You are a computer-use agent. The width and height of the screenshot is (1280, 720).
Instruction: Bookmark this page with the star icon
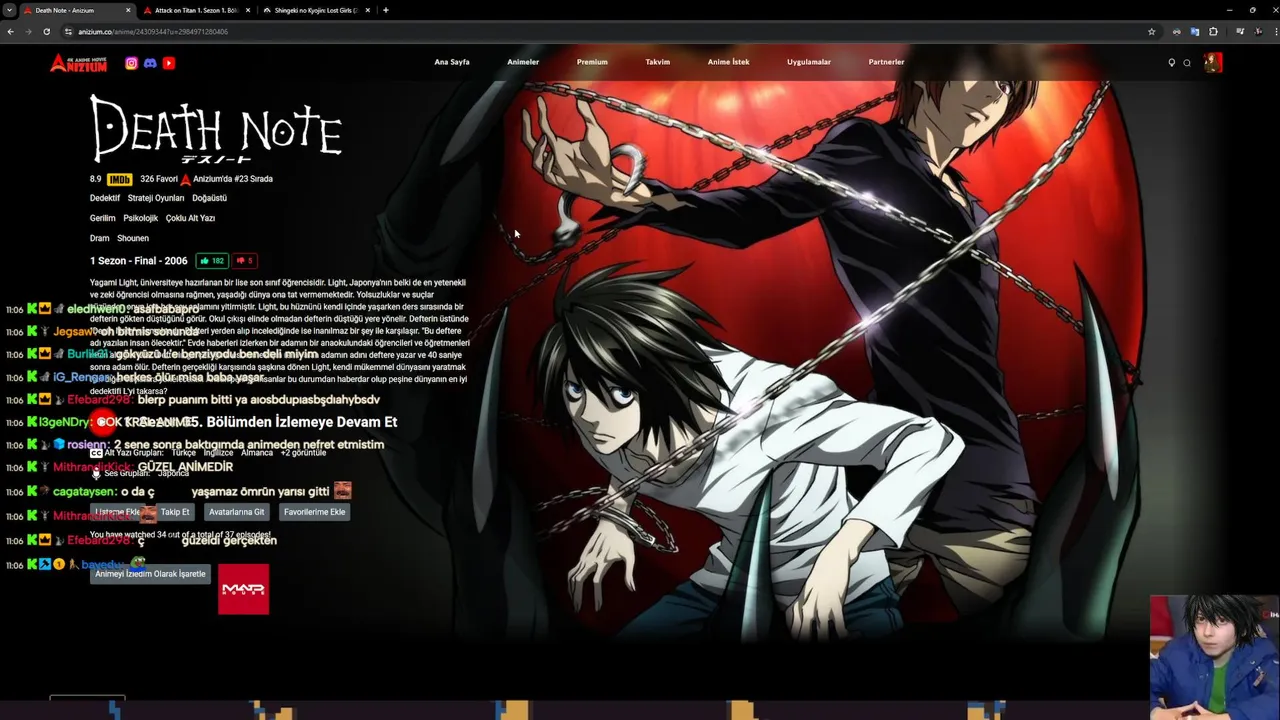pyautogui.click(x=1151, y=32)
